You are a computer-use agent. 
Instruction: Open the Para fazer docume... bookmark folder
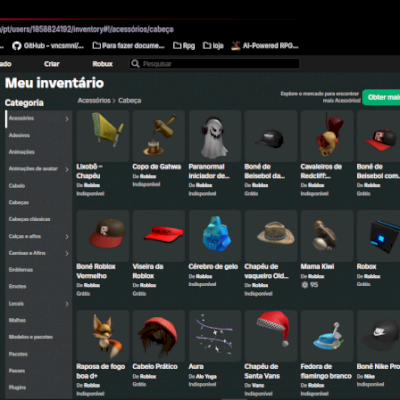tap(129, 46)
